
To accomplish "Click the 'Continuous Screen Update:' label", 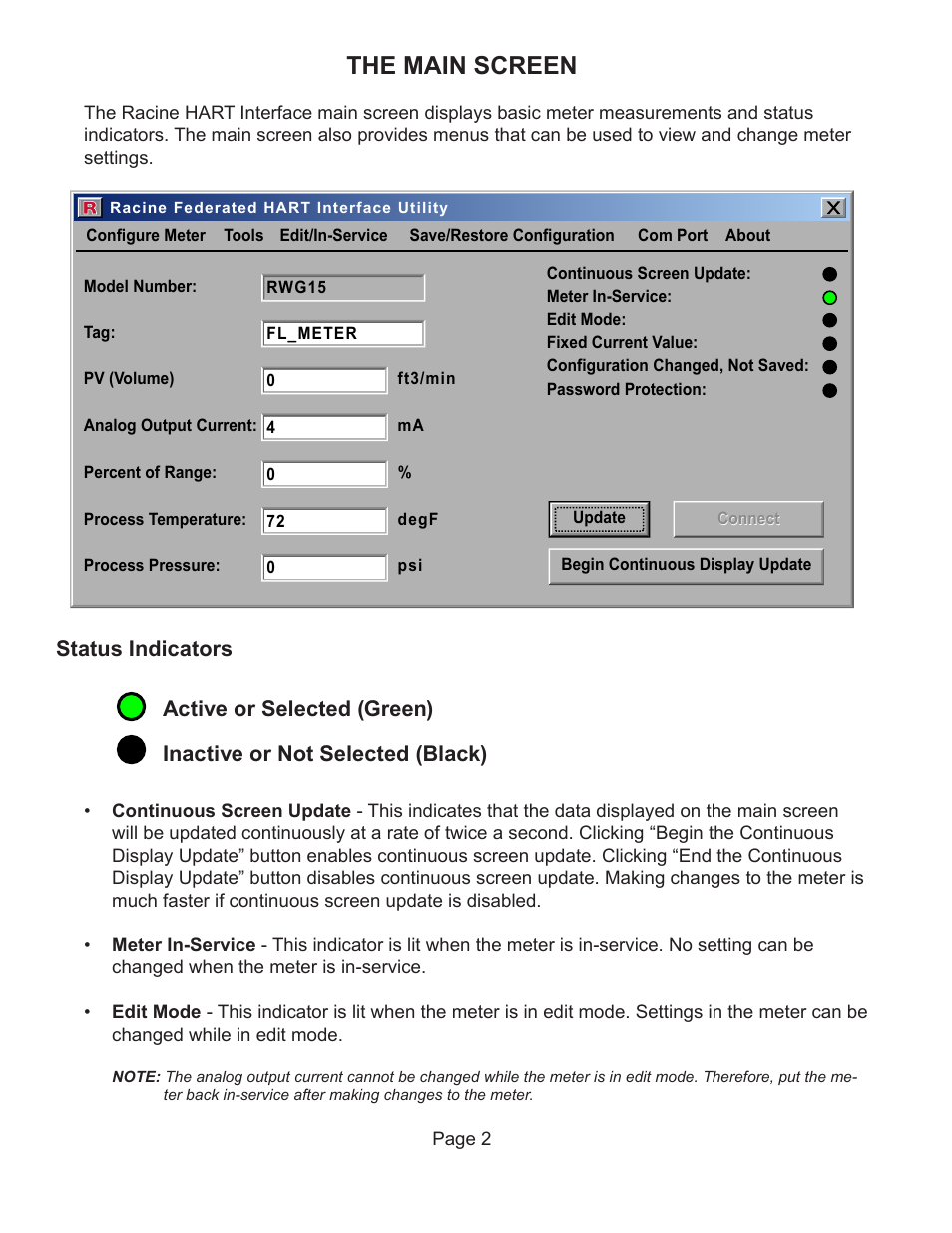I will [x=649, y=274].
